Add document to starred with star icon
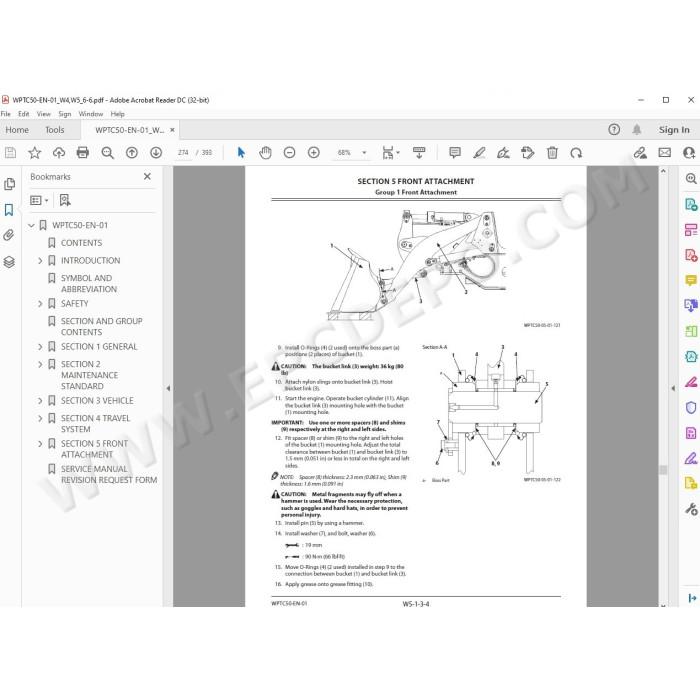 click(x=34, y=153)
